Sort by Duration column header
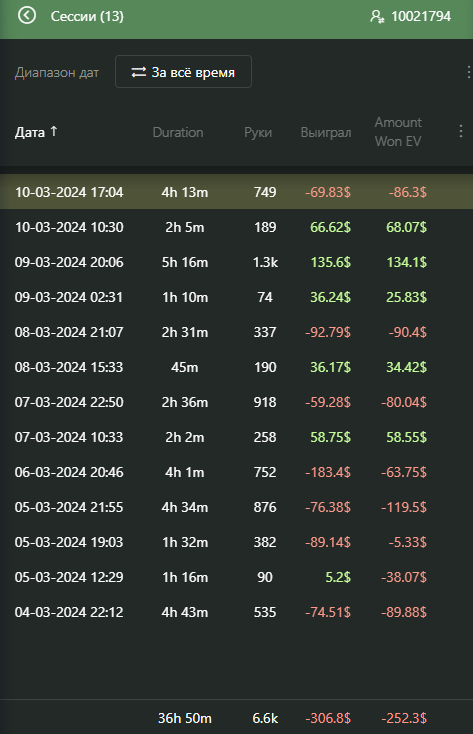Screen dimensions: 473x734 pos(178,132)
